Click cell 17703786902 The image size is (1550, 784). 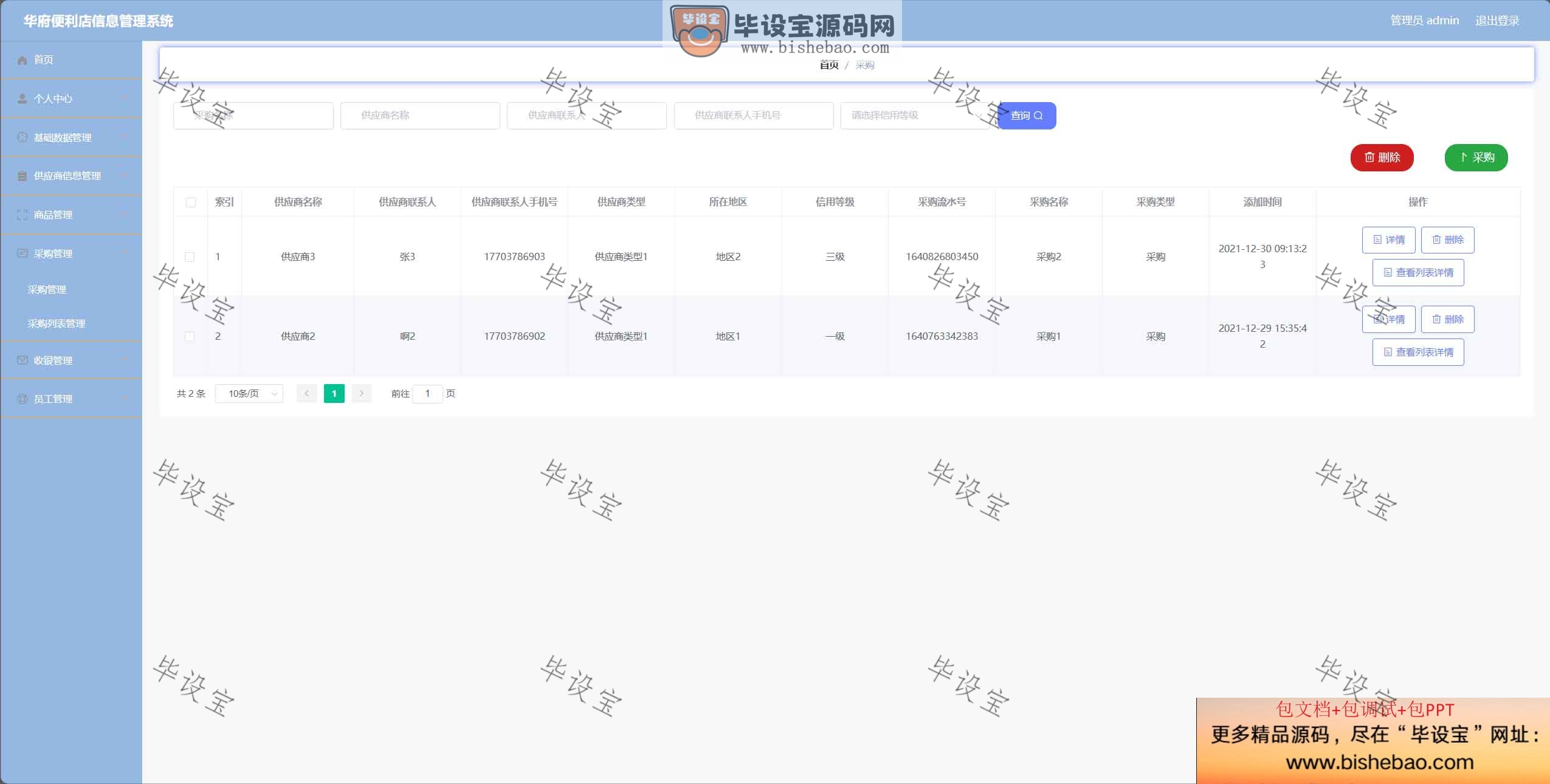[x=514, y=336]
